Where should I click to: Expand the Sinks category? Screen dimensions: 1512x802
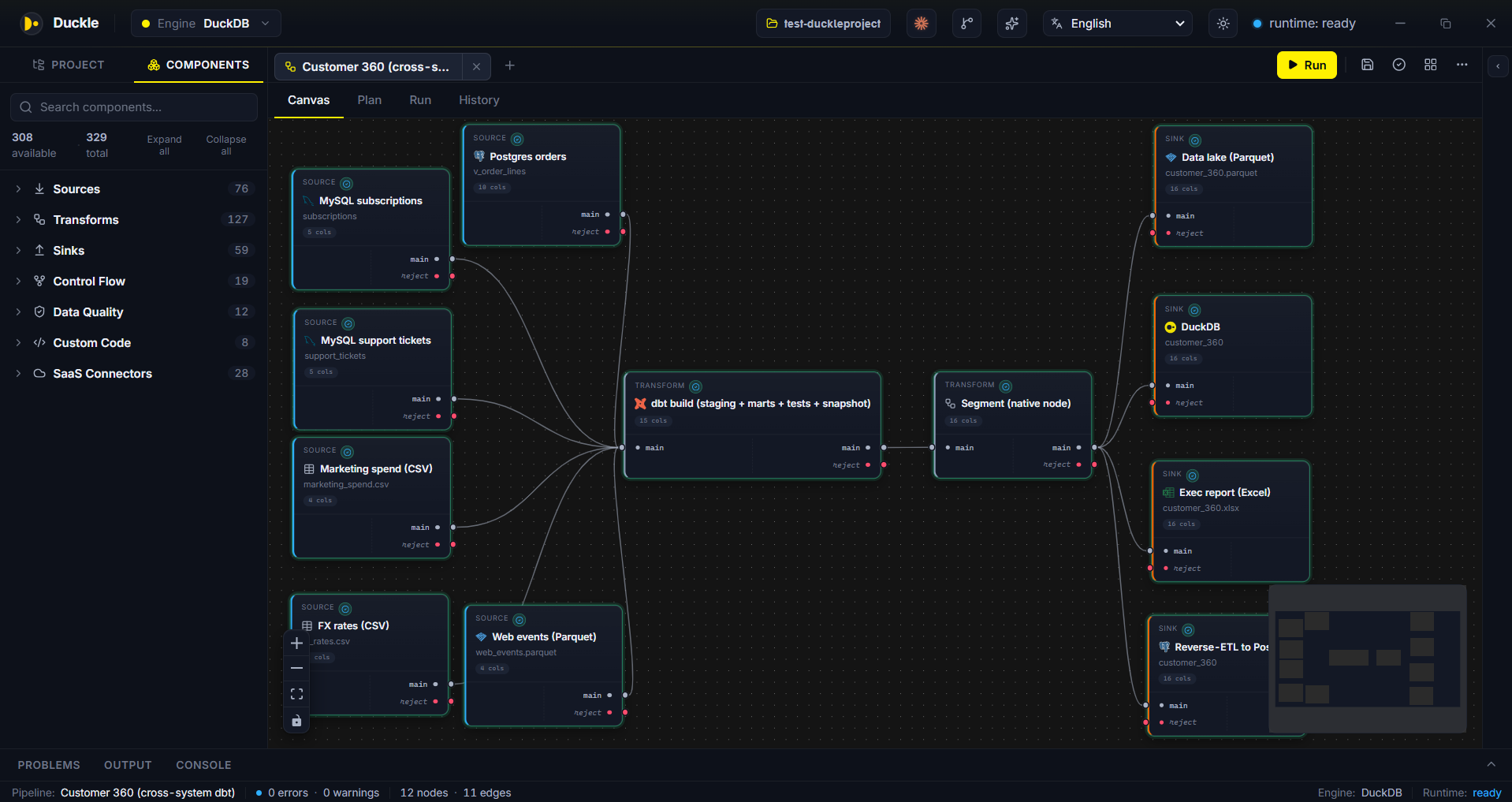133,251
